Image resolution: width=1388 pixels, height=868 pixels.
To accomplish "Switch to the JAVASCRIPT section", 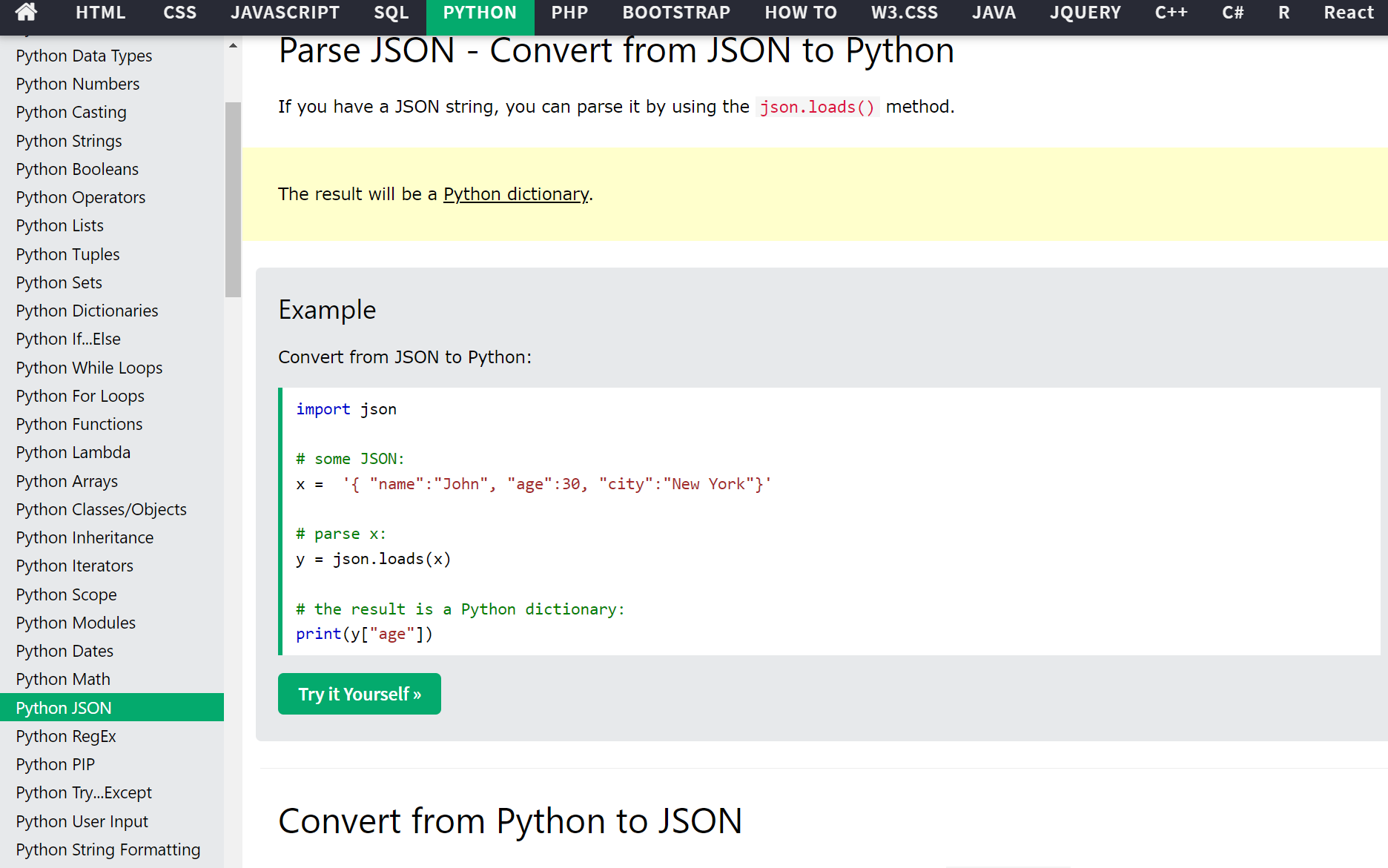I will [x=285, y=13].
